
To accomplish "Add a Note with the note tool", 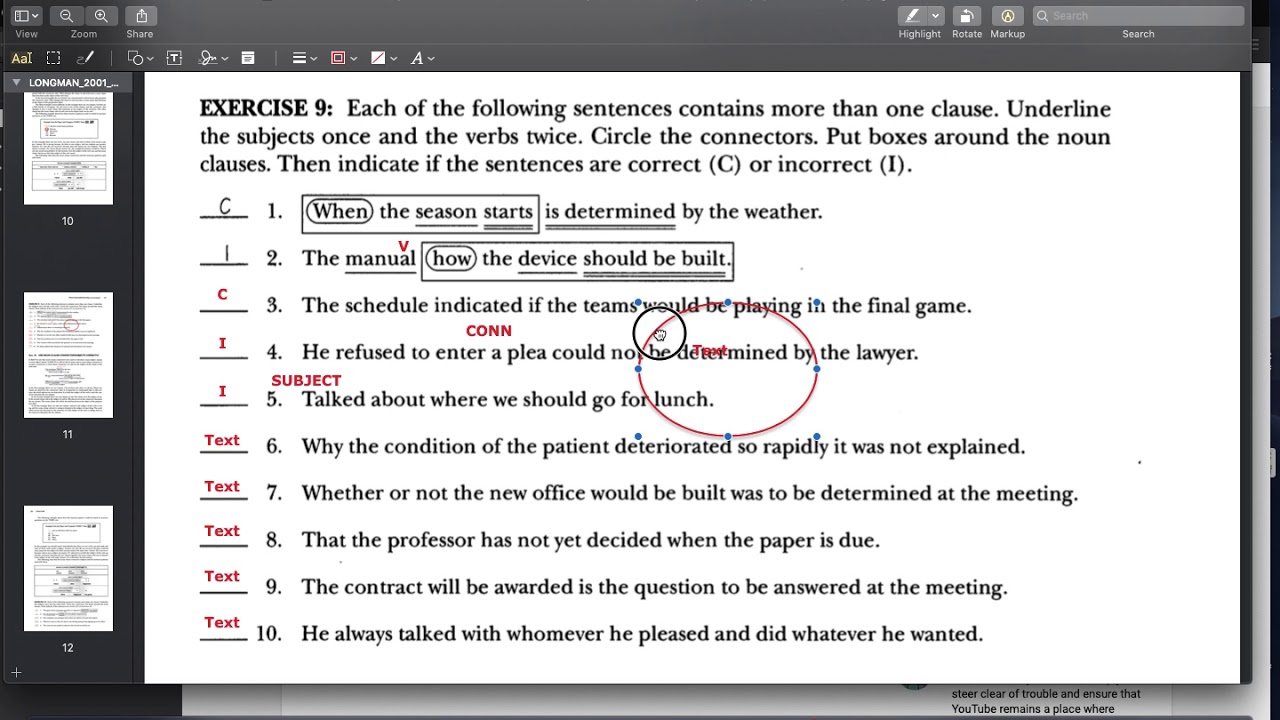I will (x=248, y=58).
